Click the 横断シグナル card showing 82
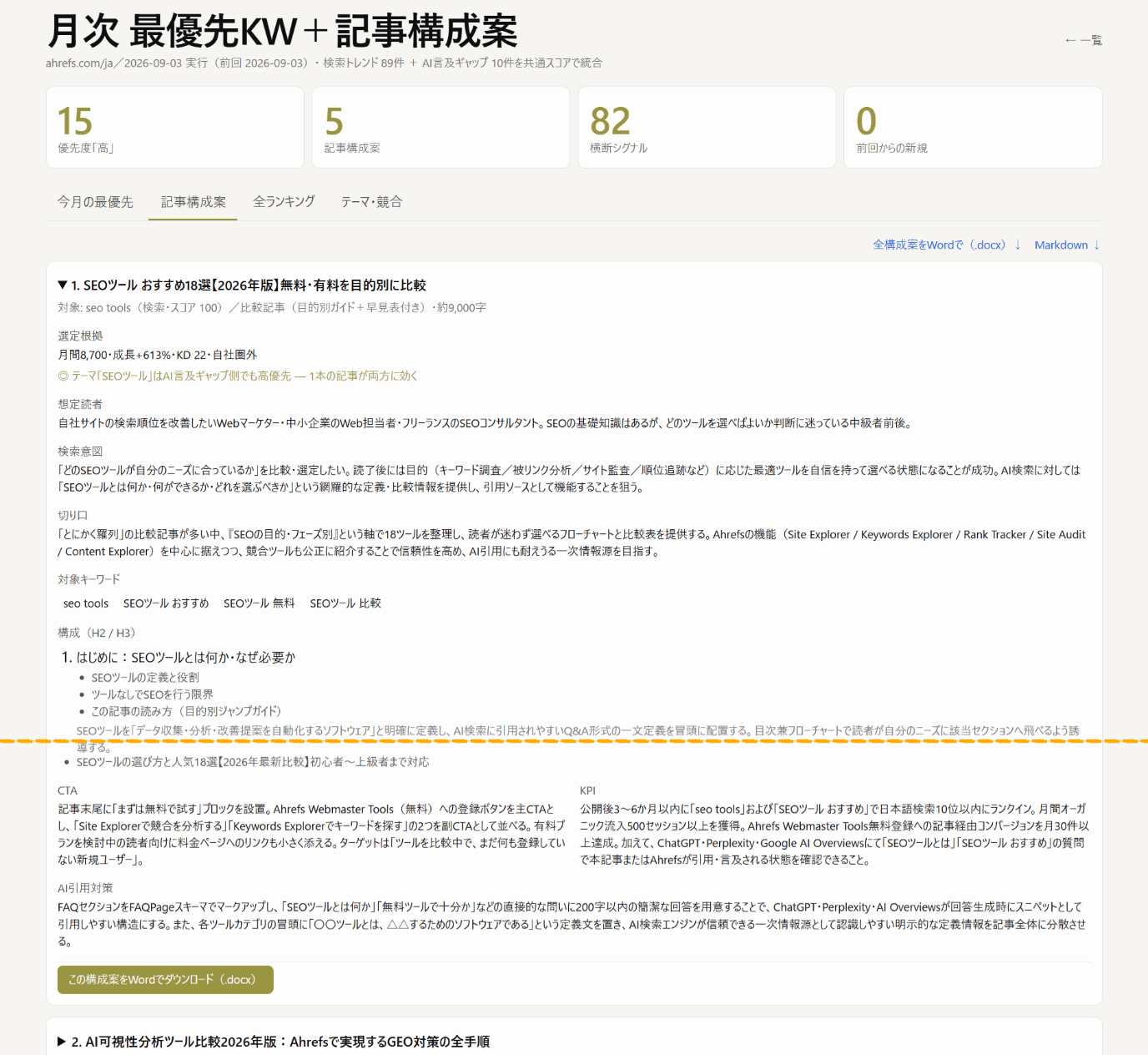 707,128
